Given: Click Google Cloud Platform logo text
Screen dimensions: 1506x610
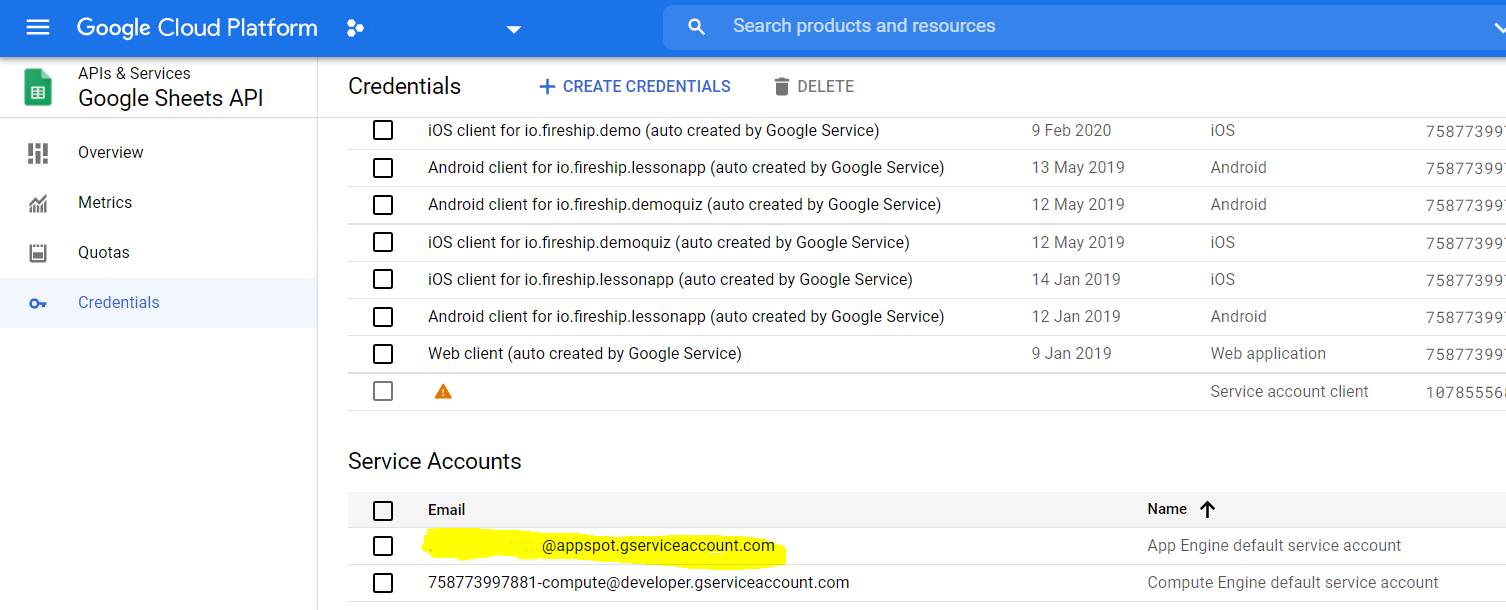Looking at the screenshot, I should [197, 28].
